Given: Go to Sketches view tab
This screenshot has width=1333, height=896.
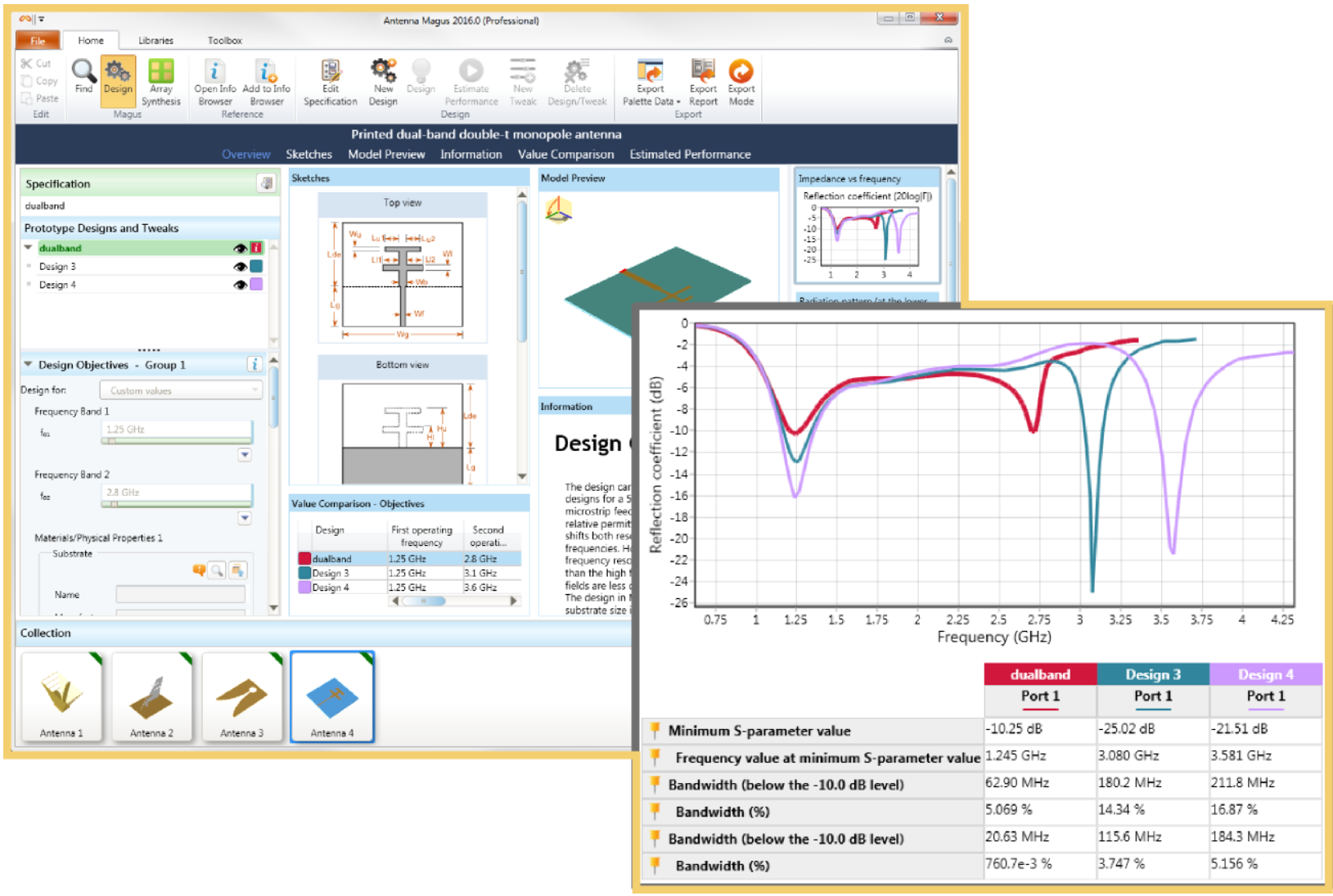Looking at the screenshot, I should point(308,154).
